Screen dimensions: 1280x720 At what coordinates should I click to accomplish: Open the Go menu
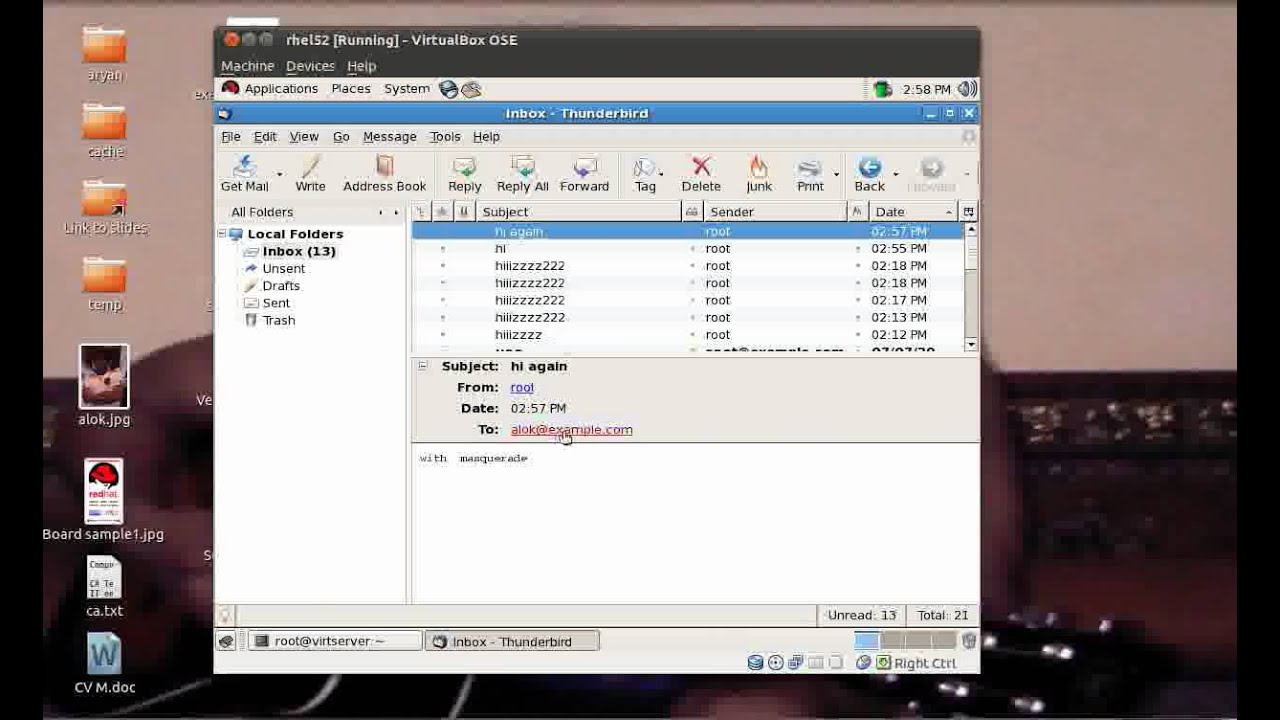tap(341, 137)
